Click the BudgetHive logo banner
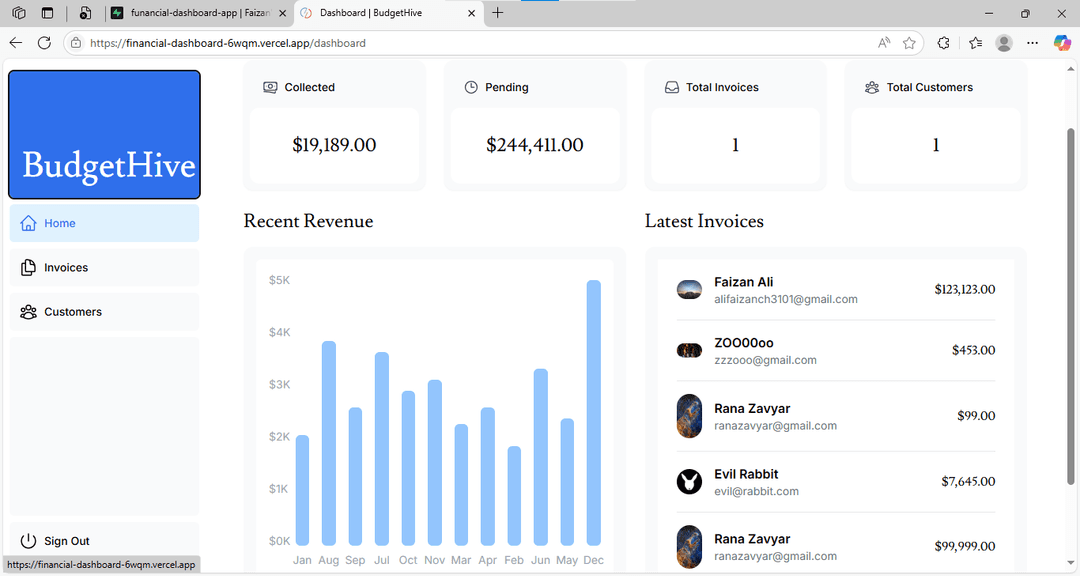Screen dimensions: 1080x576 (104, 134)
